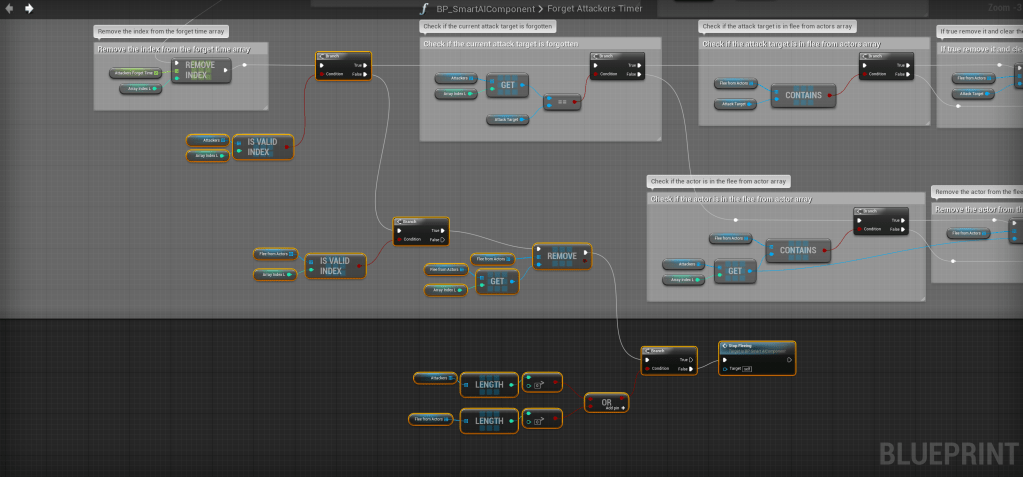This screenshot has width=1023, height=477.
Task: Click the 'Check if the current attack target is forgotten' bubble
Action: coord(489,26)
